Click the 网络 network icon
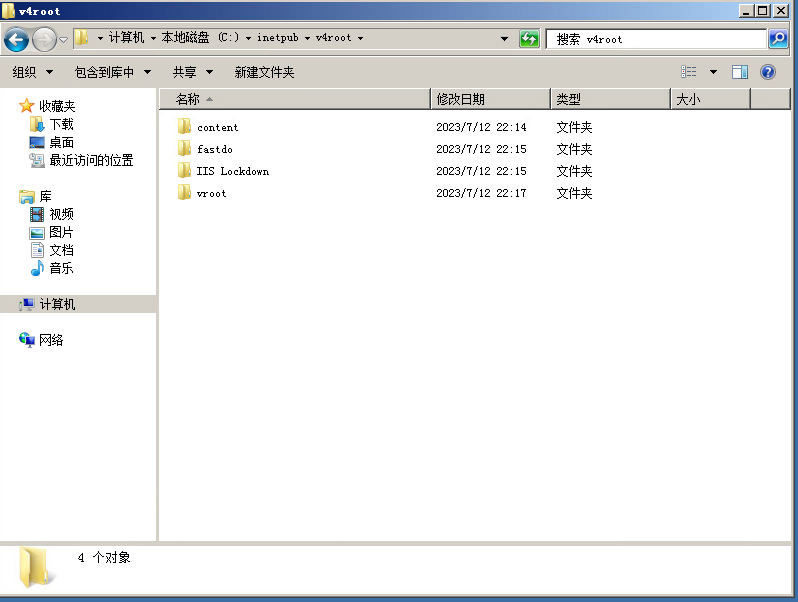 (x=26, y=339)
